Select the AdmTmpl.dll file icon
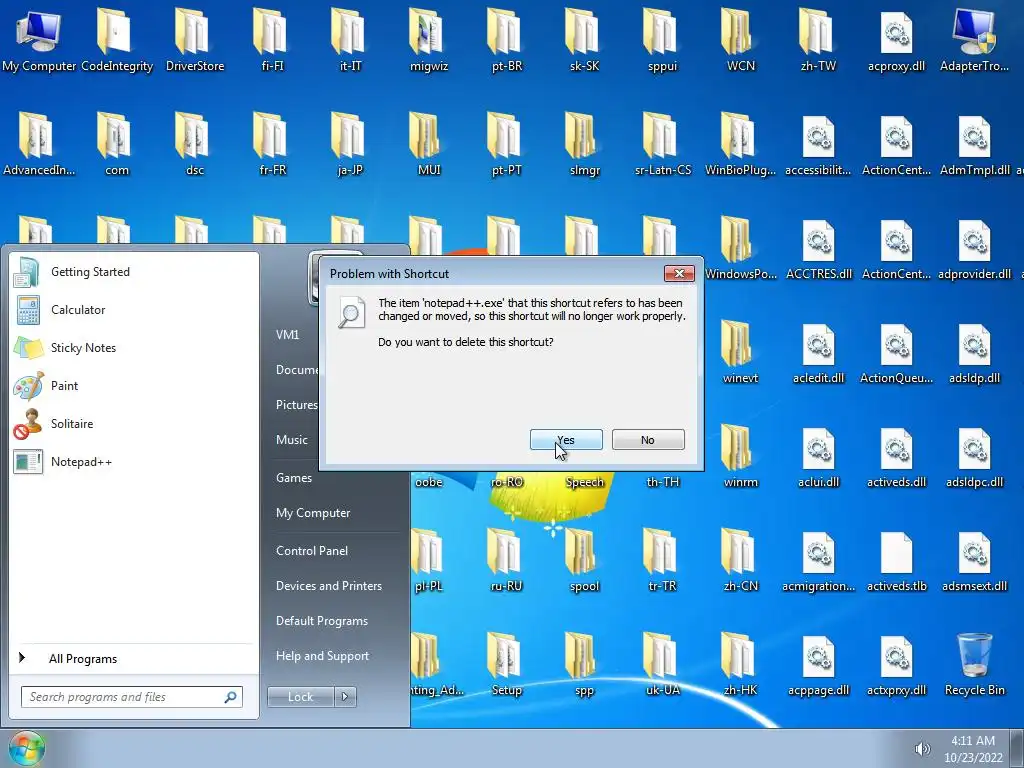 coord(974,144)
